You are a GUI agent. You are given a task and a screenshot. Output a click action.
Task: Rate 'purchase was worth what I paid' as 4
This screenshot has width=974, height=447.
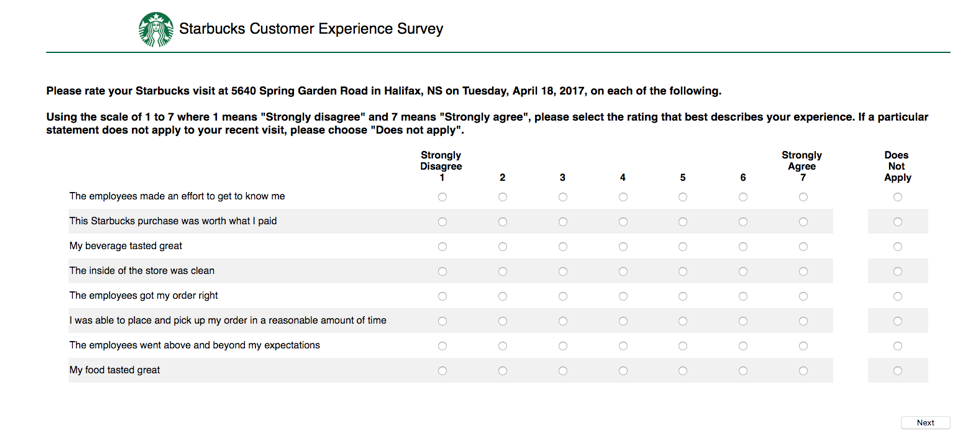(x=623, y=222)
